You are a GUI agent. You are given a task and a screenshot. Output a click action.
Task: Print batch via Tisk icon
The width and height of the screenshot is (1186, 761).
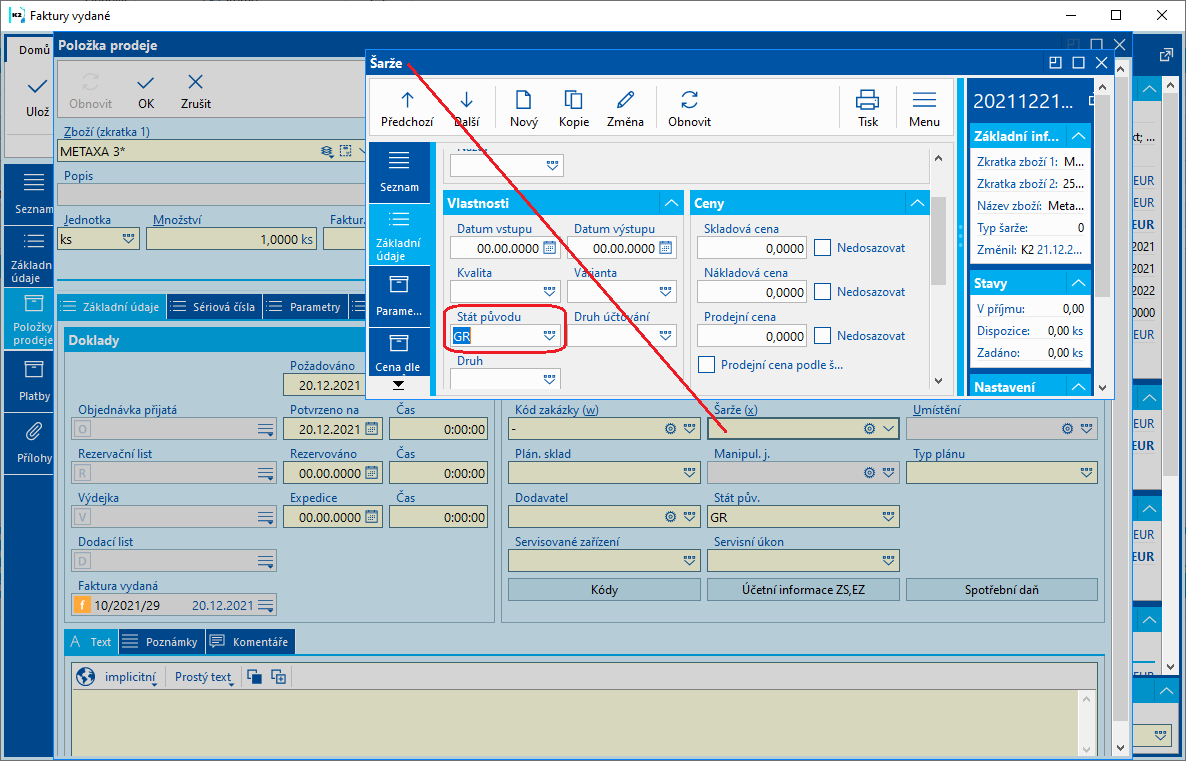(868, 109)
